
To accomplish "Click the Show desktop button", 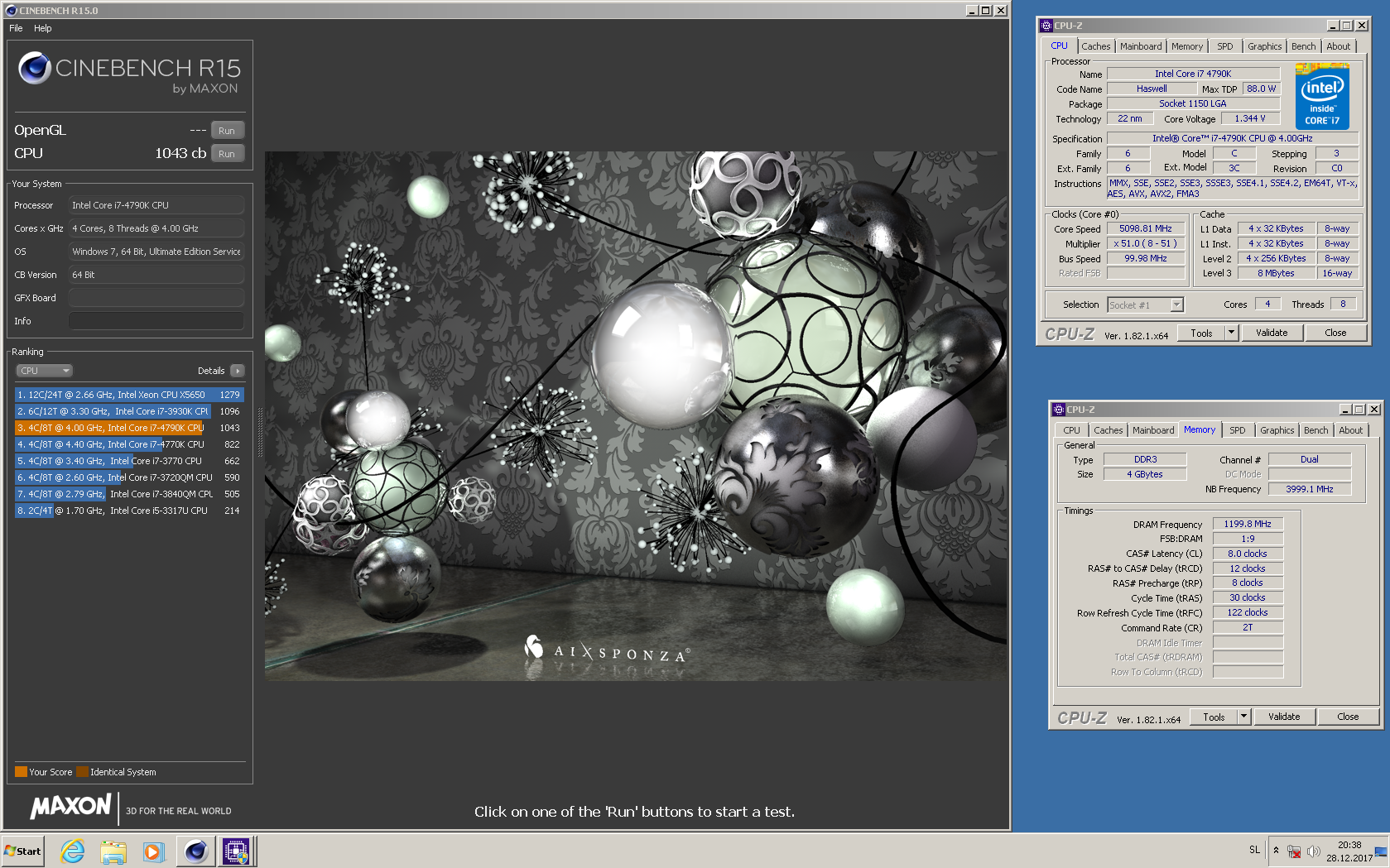I will [x=1382, y=851].
